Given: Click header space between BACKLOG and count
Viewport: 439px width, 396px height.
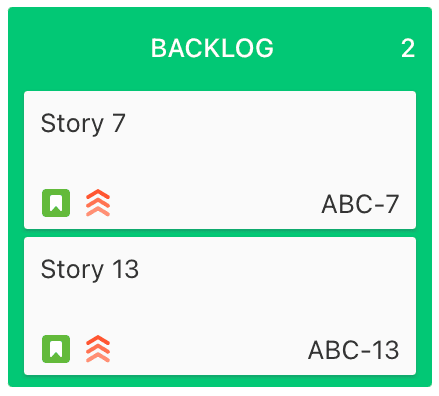Looking at the screenshot, I should coord(337,48).
